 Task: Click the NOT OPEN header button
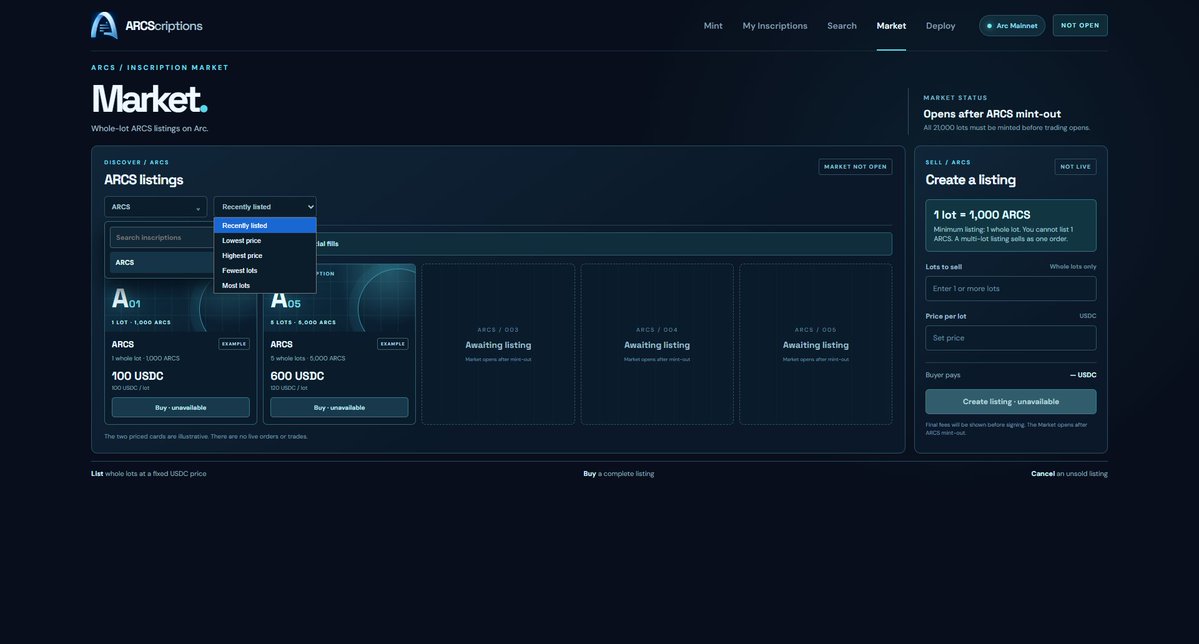coord(1080,25)
